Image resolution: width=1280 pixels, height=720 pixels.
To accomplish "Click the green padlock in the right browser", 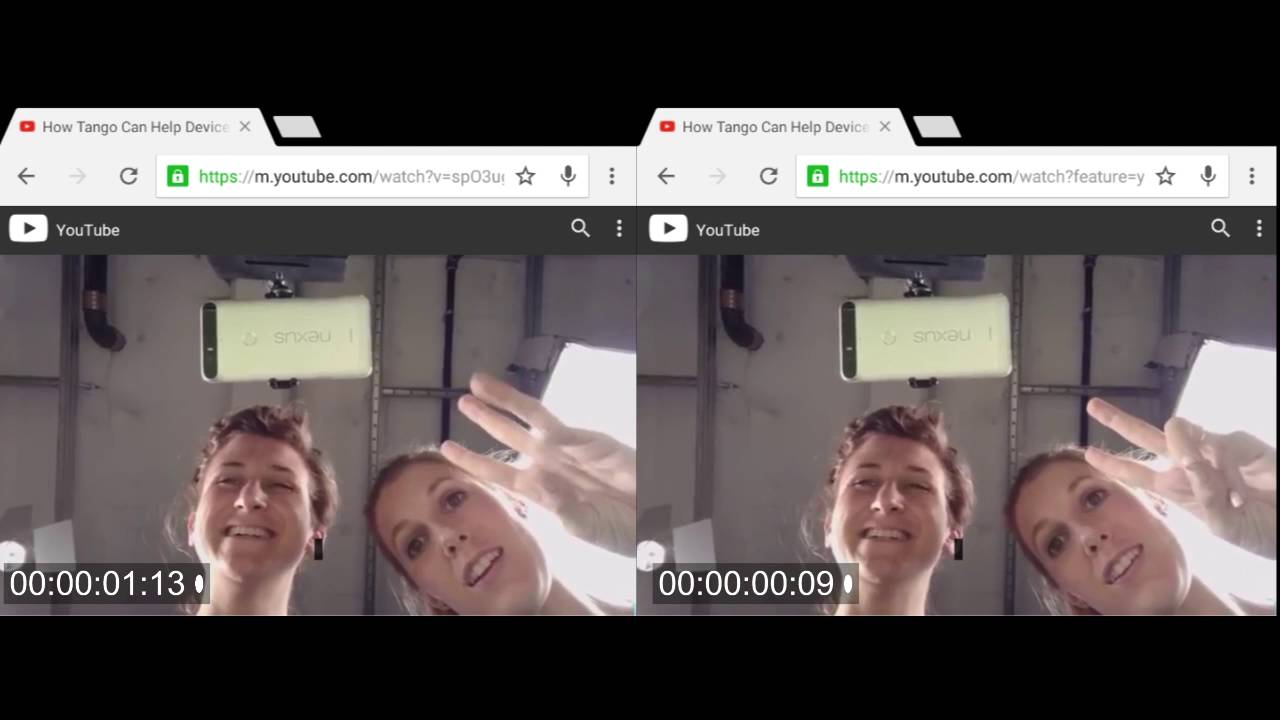I will 817,177.
